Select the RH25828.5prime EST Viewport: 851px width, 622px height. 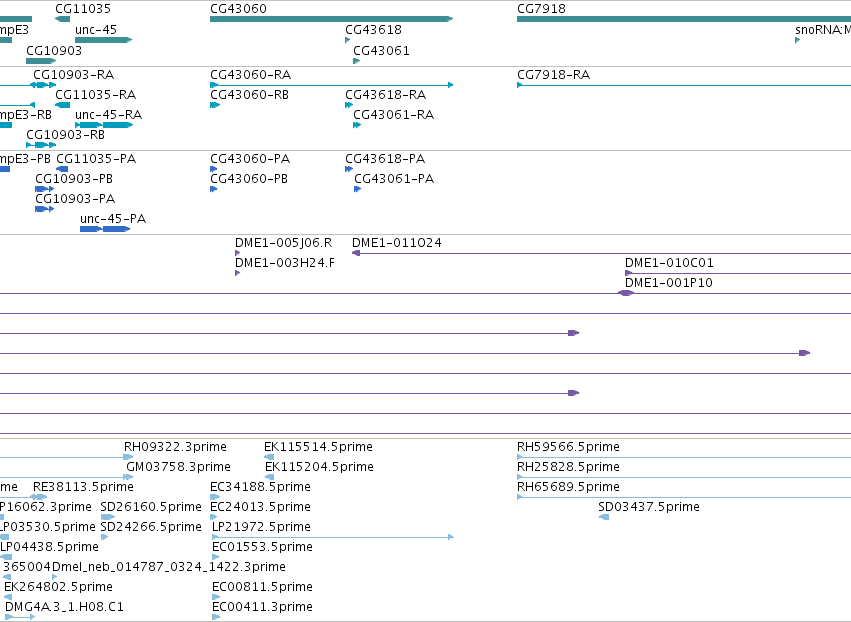pos(684,477)
